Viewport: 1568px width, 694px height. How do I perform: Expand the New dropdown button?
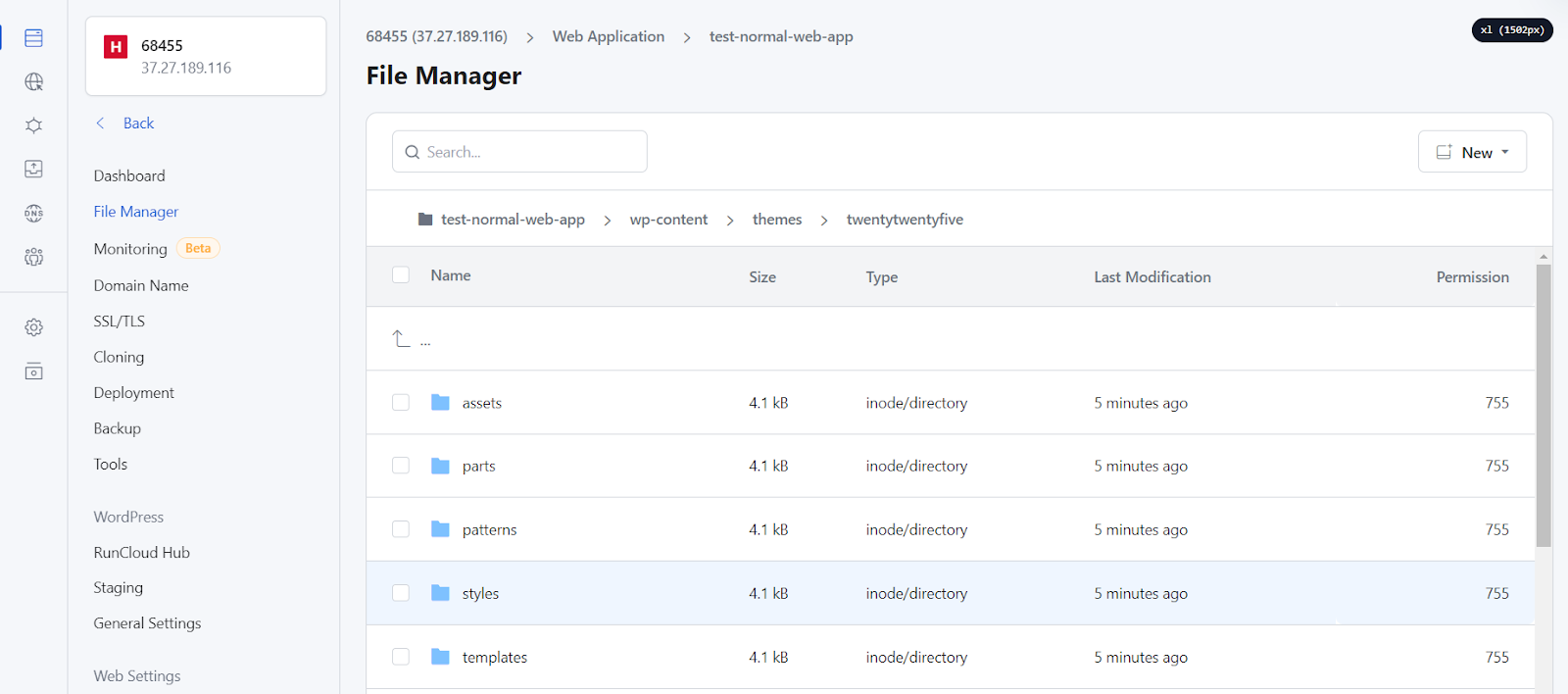(1472, 152)
